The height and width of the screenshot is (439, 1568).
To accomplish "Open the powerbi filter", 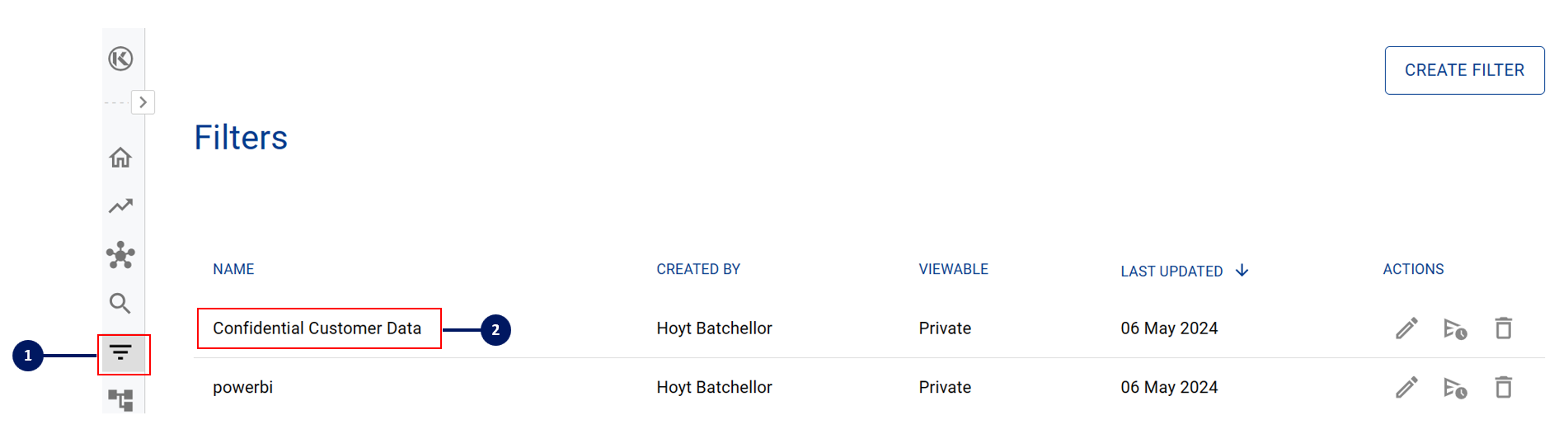I will [x=242, y=387].
